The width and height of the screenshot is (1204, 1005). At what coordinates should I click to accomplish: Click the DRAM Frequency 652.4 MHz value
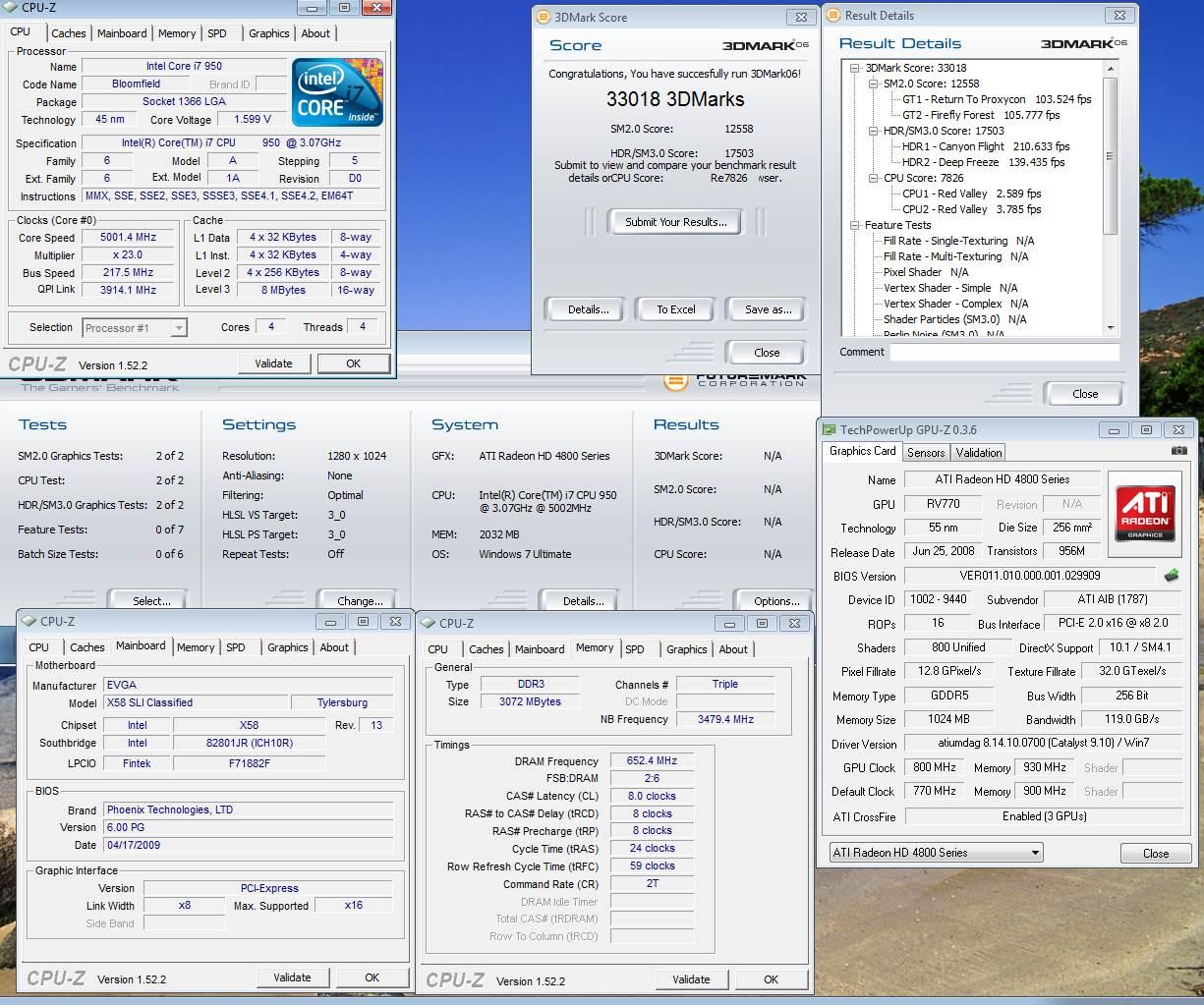[653, 760]
